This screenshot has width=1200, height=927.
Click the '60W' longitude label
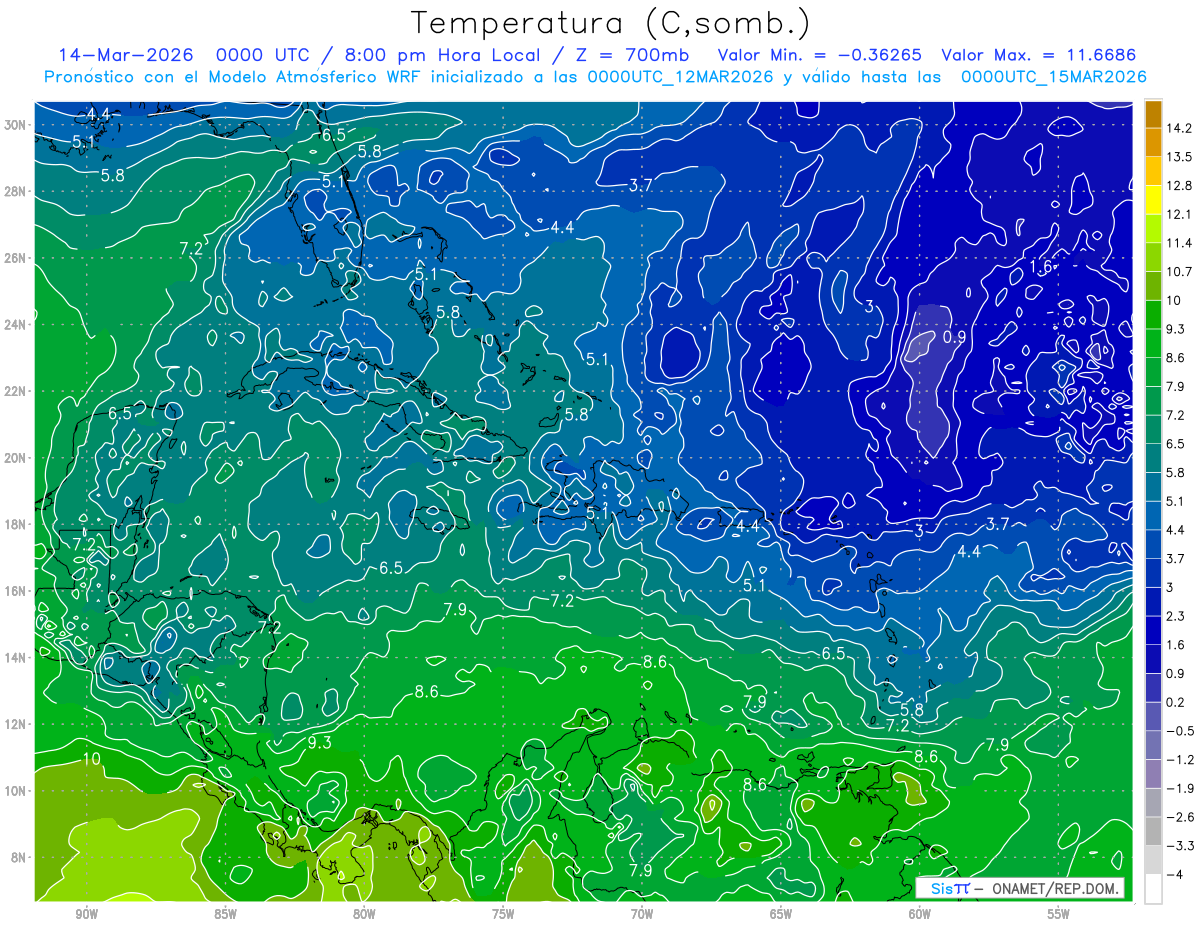tap(920, 914)
